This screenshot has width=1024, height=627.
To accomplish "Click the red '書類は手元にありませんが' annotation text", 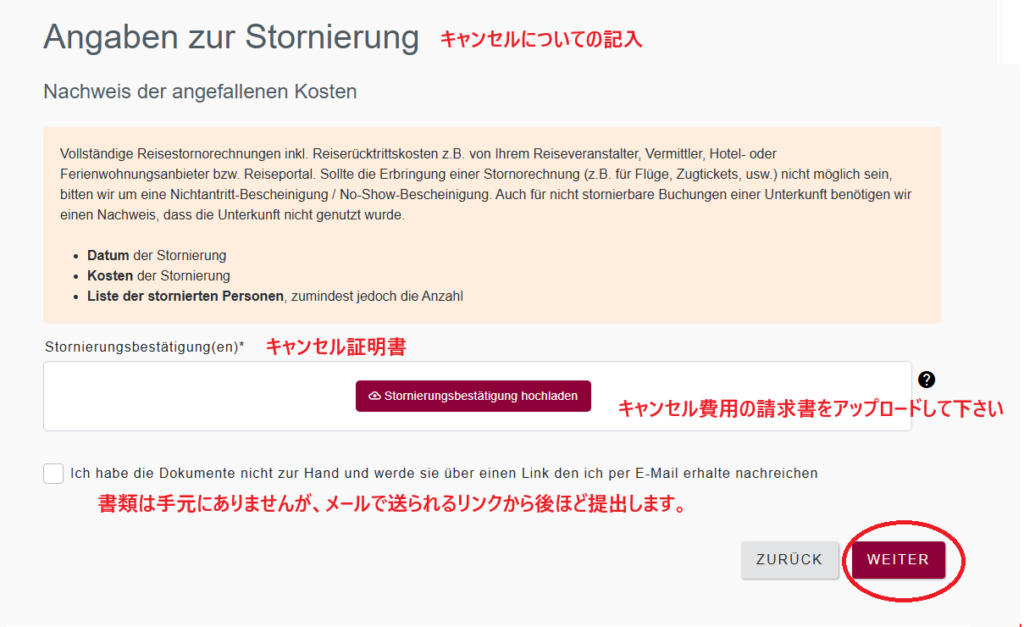I will [390, 505].
